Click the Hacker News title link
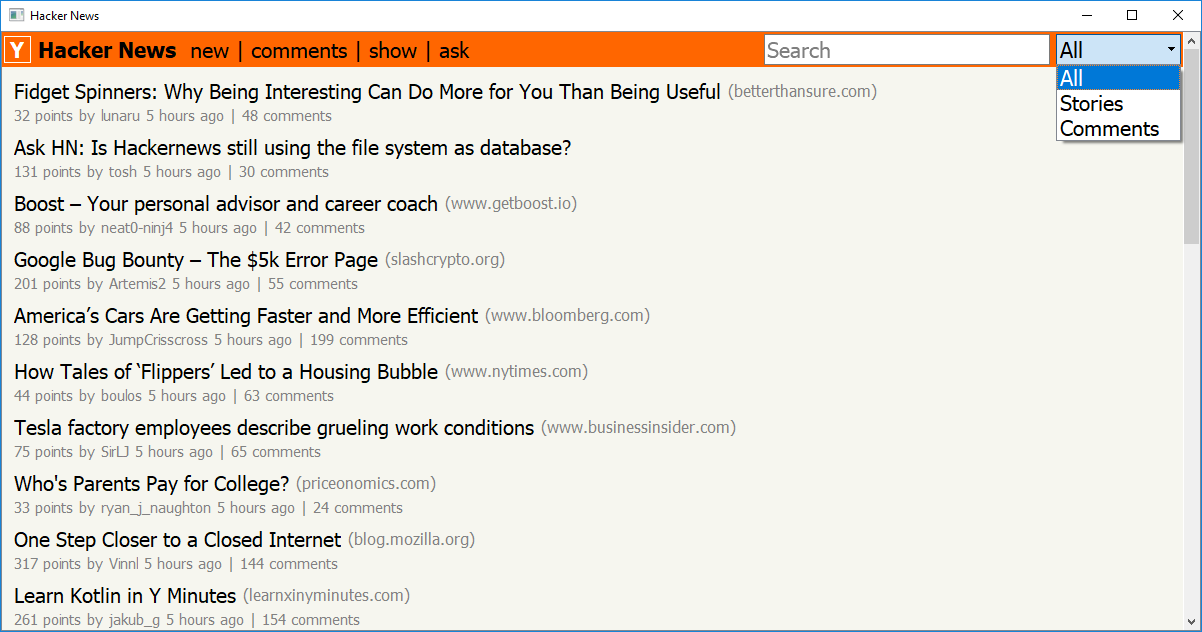Viewport: 1202px width, 632px height. point(107,50)
